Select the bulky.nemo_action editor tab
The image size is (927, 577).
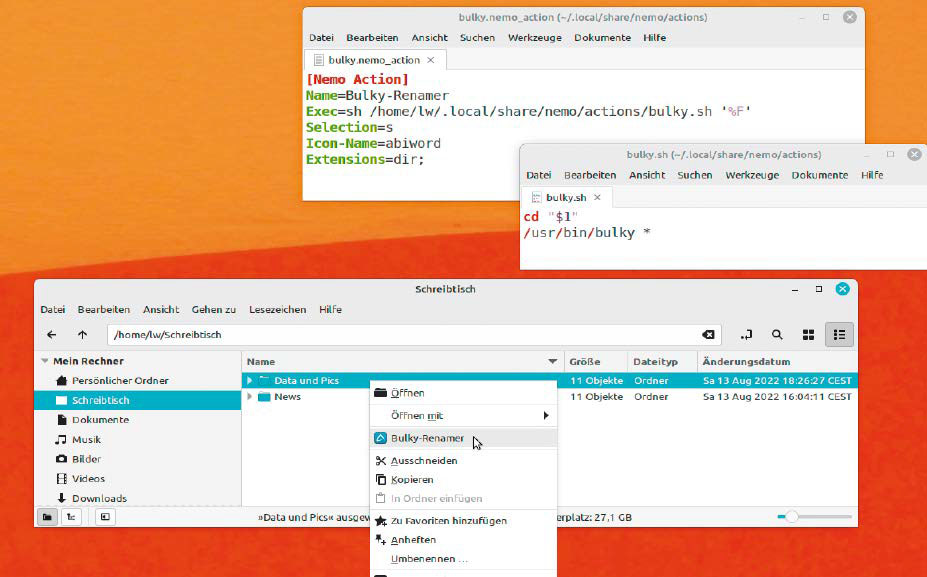point(374,60)
